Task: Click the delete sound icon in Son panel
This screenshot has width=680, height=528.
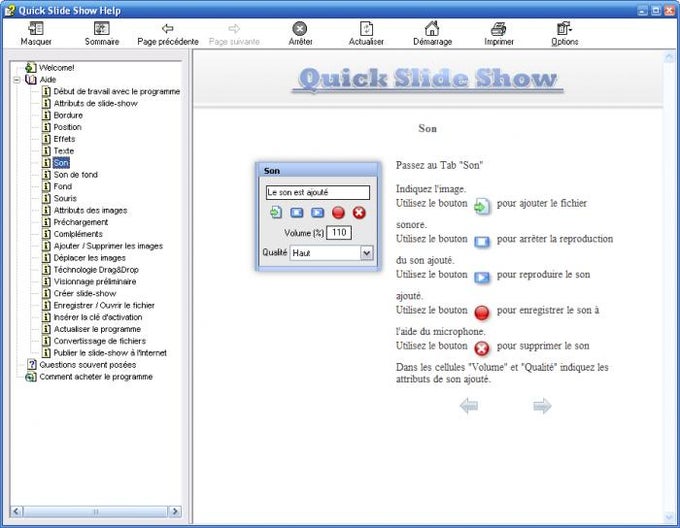Action: (359, 212)
